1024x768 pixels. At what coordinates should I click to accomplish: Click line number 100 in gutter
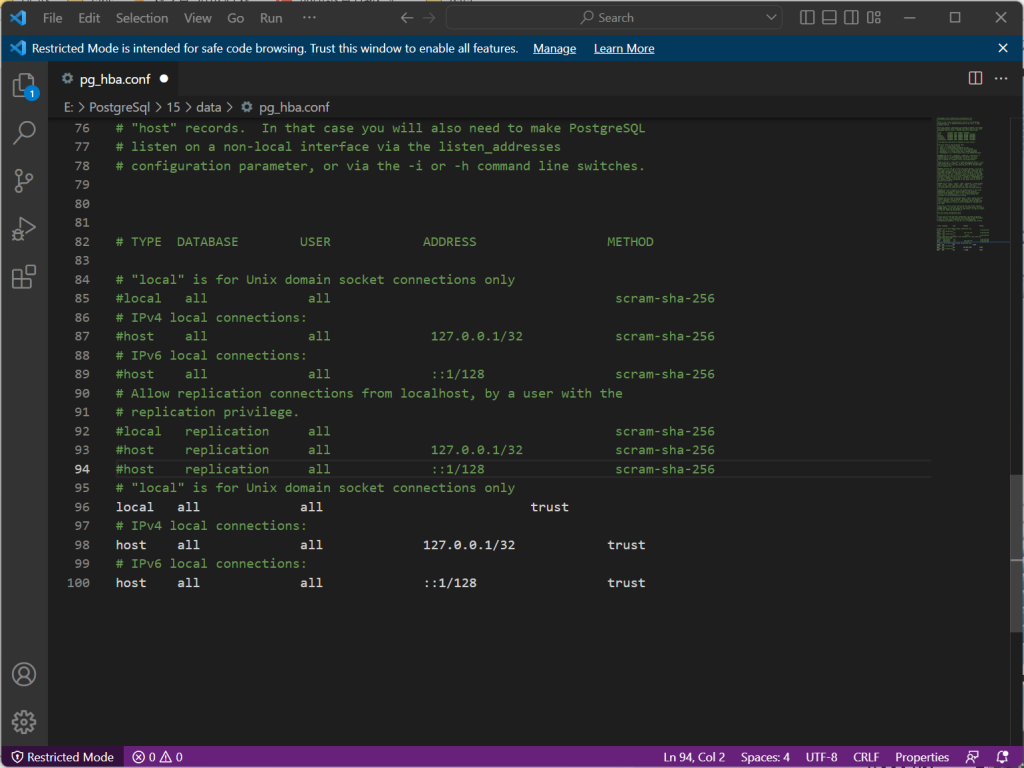tap(78, 583)
